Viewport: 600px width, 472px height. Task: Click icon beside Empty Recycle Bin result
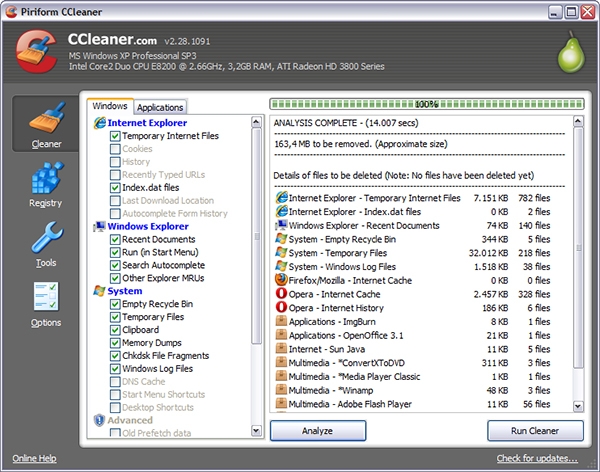click(282, 239)
